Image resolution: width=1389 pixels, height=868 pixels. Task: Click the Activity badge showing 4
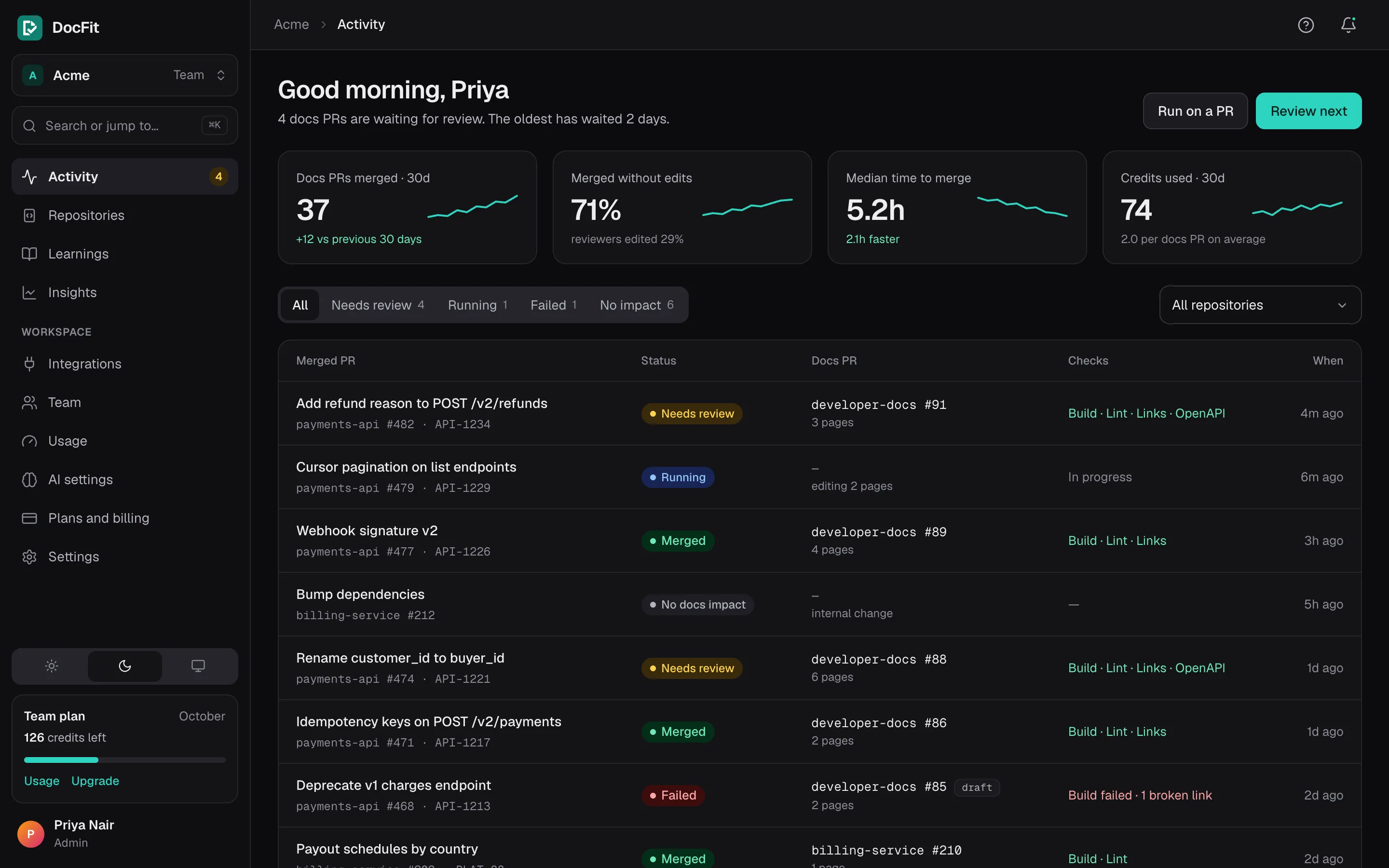coord(218,176)
